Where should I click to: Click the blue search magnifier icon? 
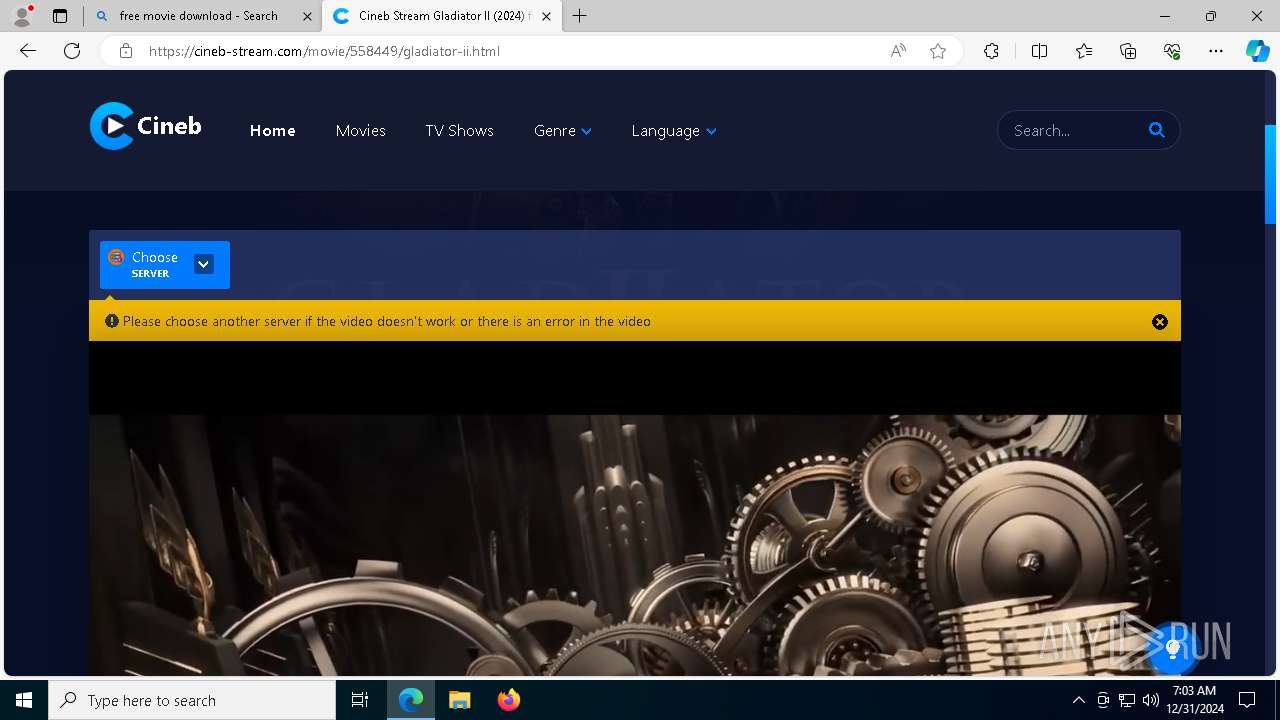click(x=1157, y=130)
